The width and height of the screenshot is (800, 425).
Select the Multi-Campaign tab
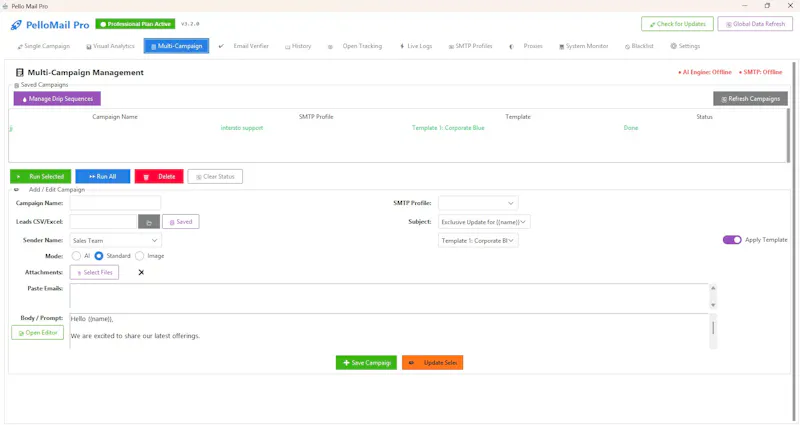tap(176, 46)
